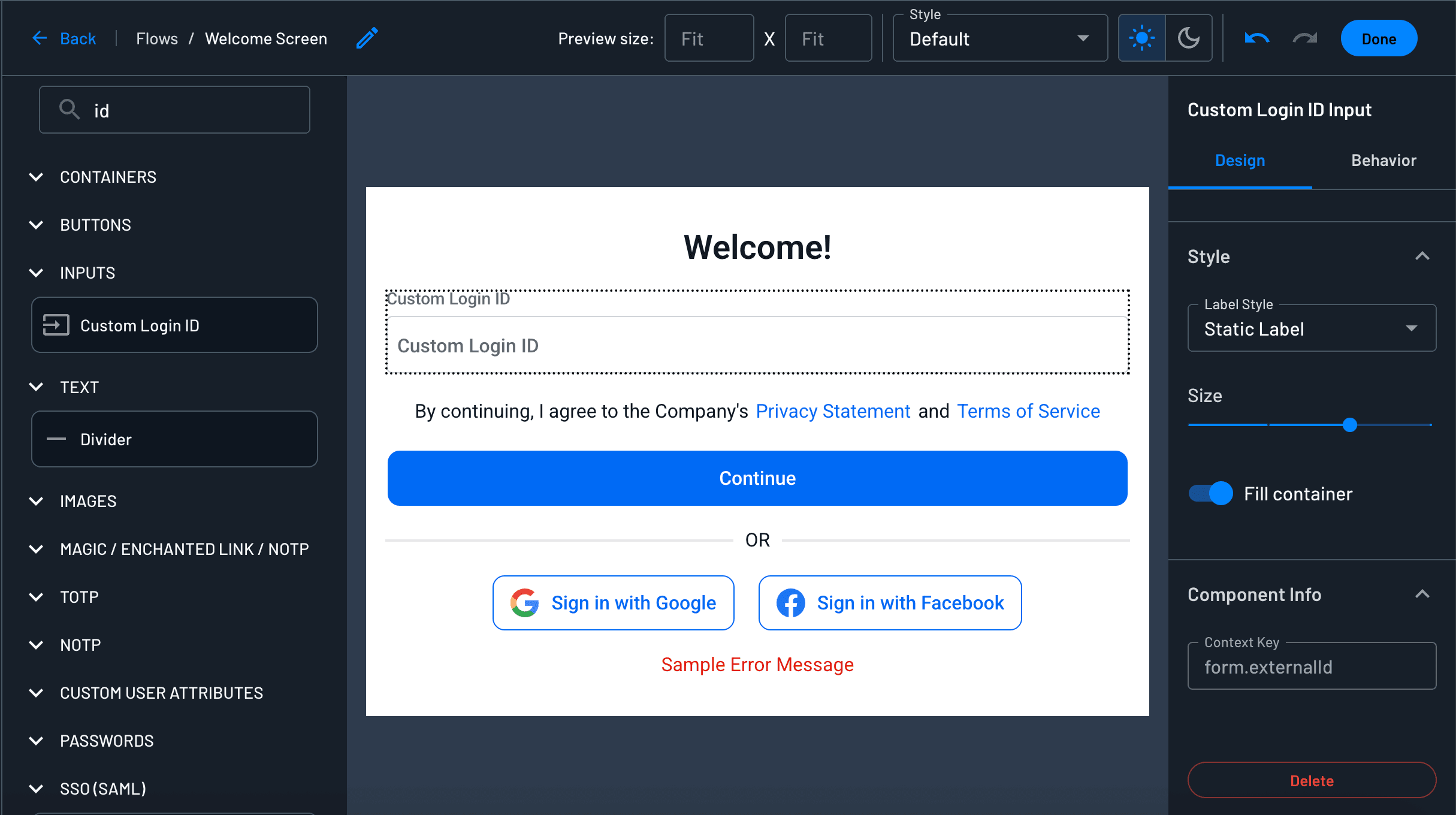
Task: Switch preview to light mode
Action: pyautogui.click(x=1142, y=37)
